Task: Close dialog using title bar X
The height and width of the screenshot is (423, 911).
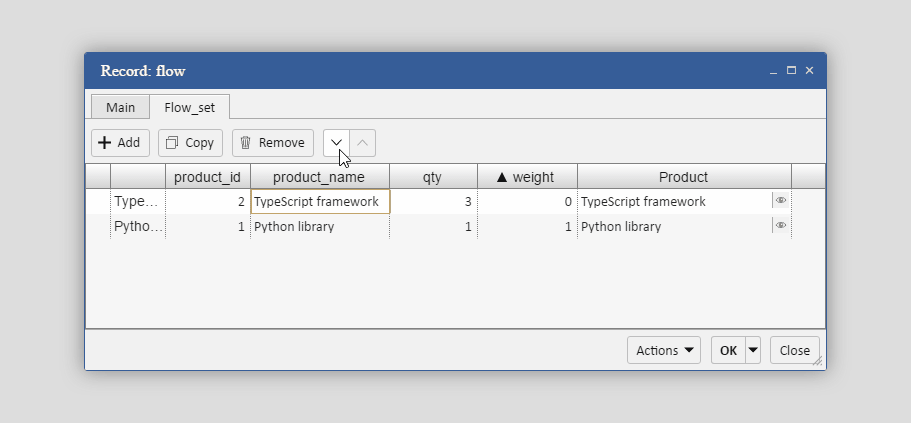Action: pos(809,71)
